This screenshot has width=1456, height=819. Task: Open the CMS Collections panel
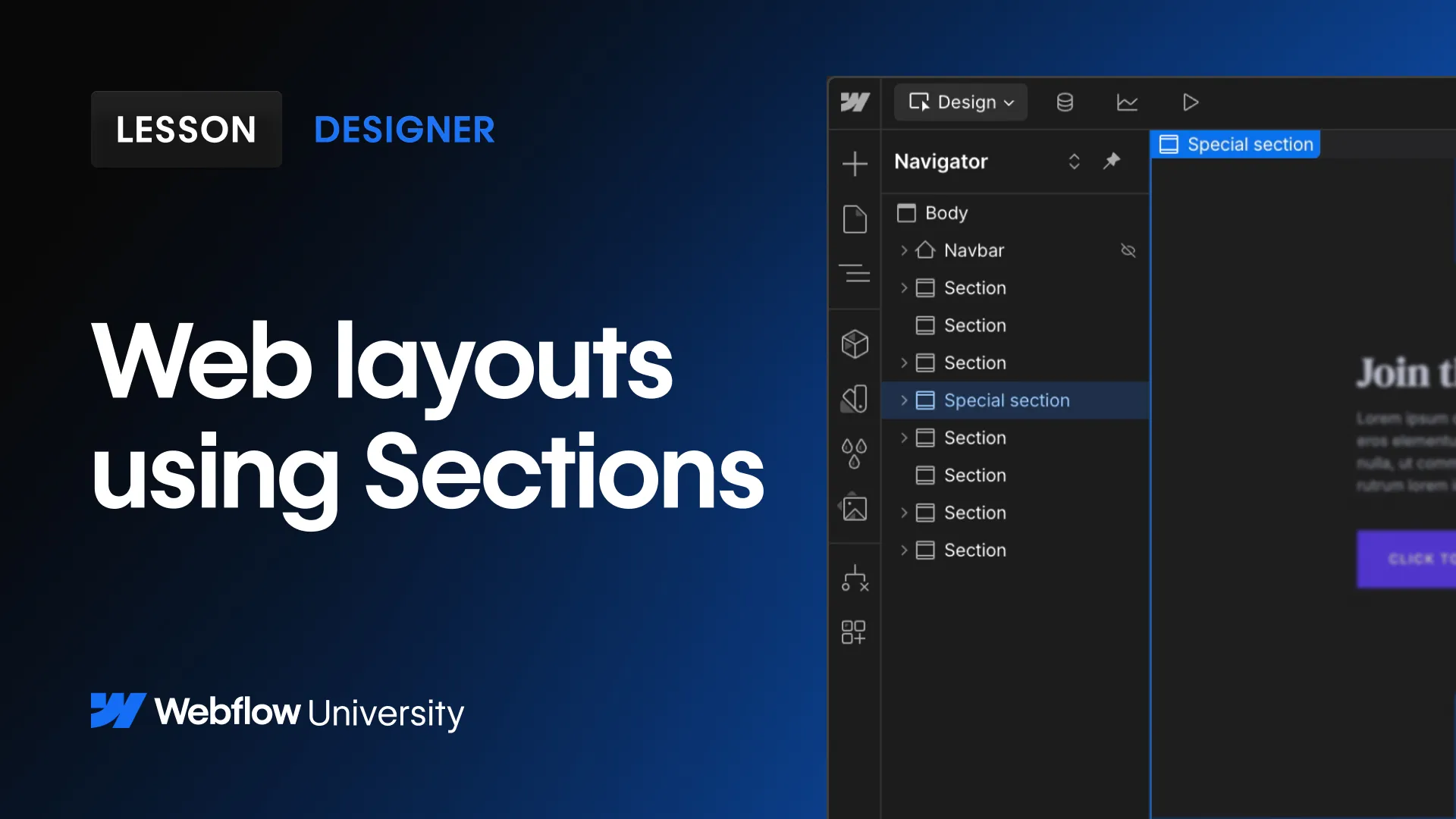1064,102
